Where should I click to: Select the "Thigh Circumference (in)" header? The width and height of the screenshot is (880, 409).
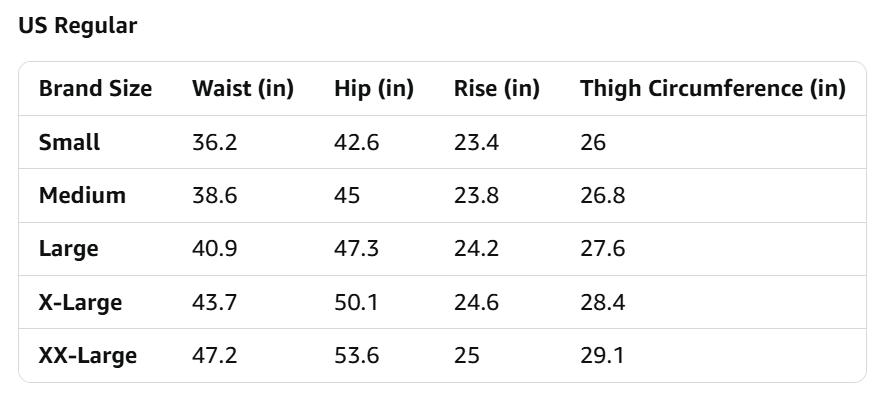pos(712,88)
